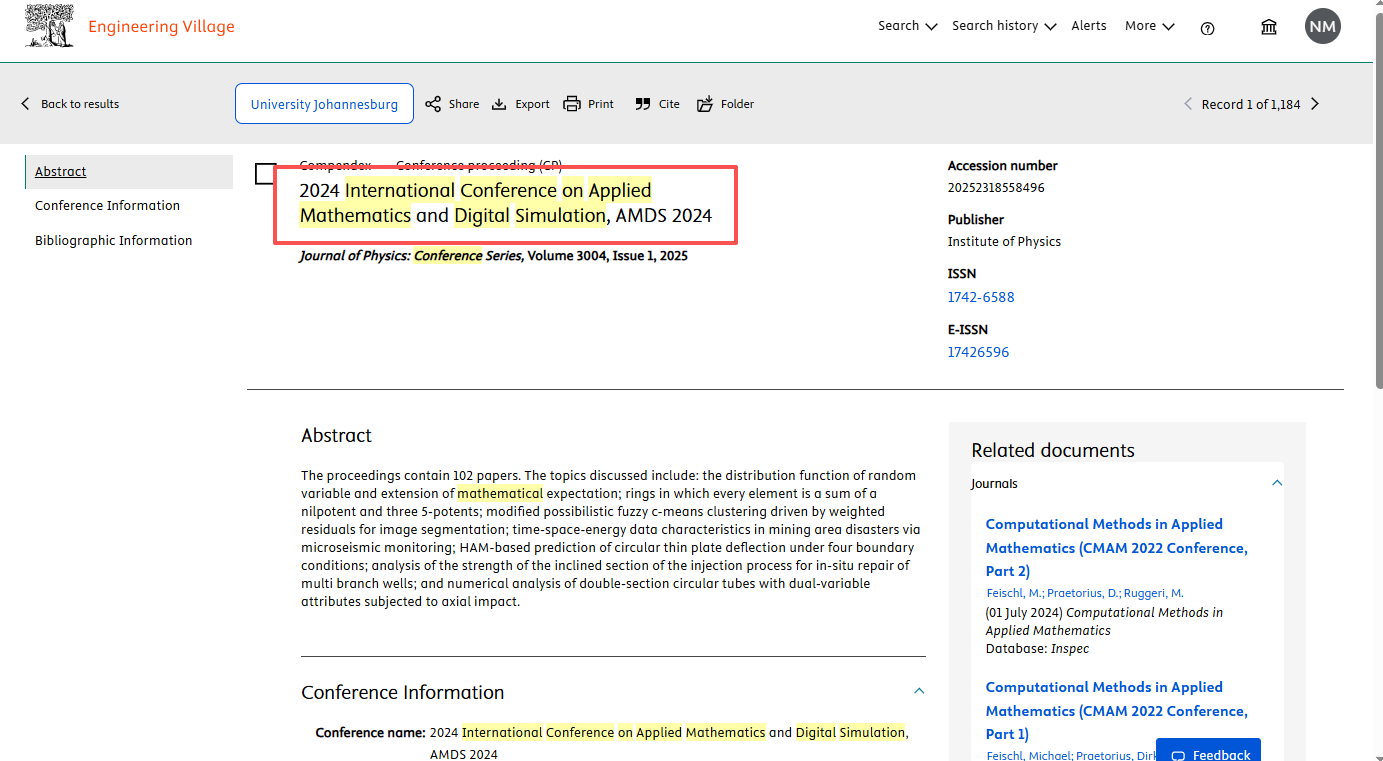Click the University Johannesburg button

(x=324, y=104)
